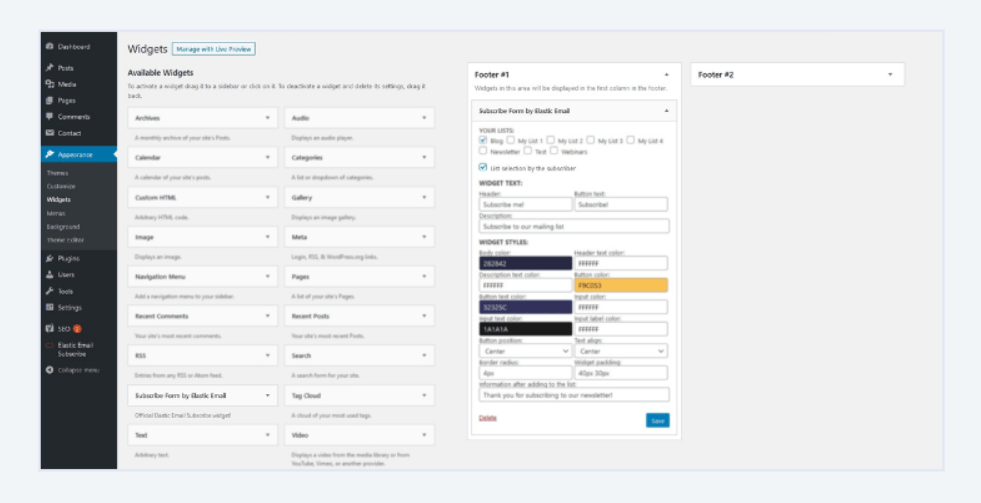Check the My List 1 checkbox
The width and height of the screenshot is (981, 503).
pyautogui.click(x=511, y=140)
